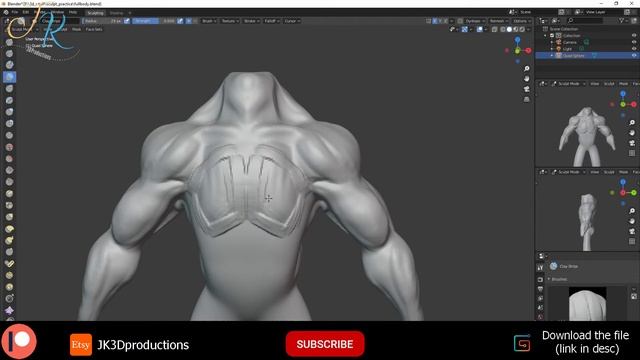
Task: Open the Stroke dropdown in the header
Action: [x=251, y=21]
